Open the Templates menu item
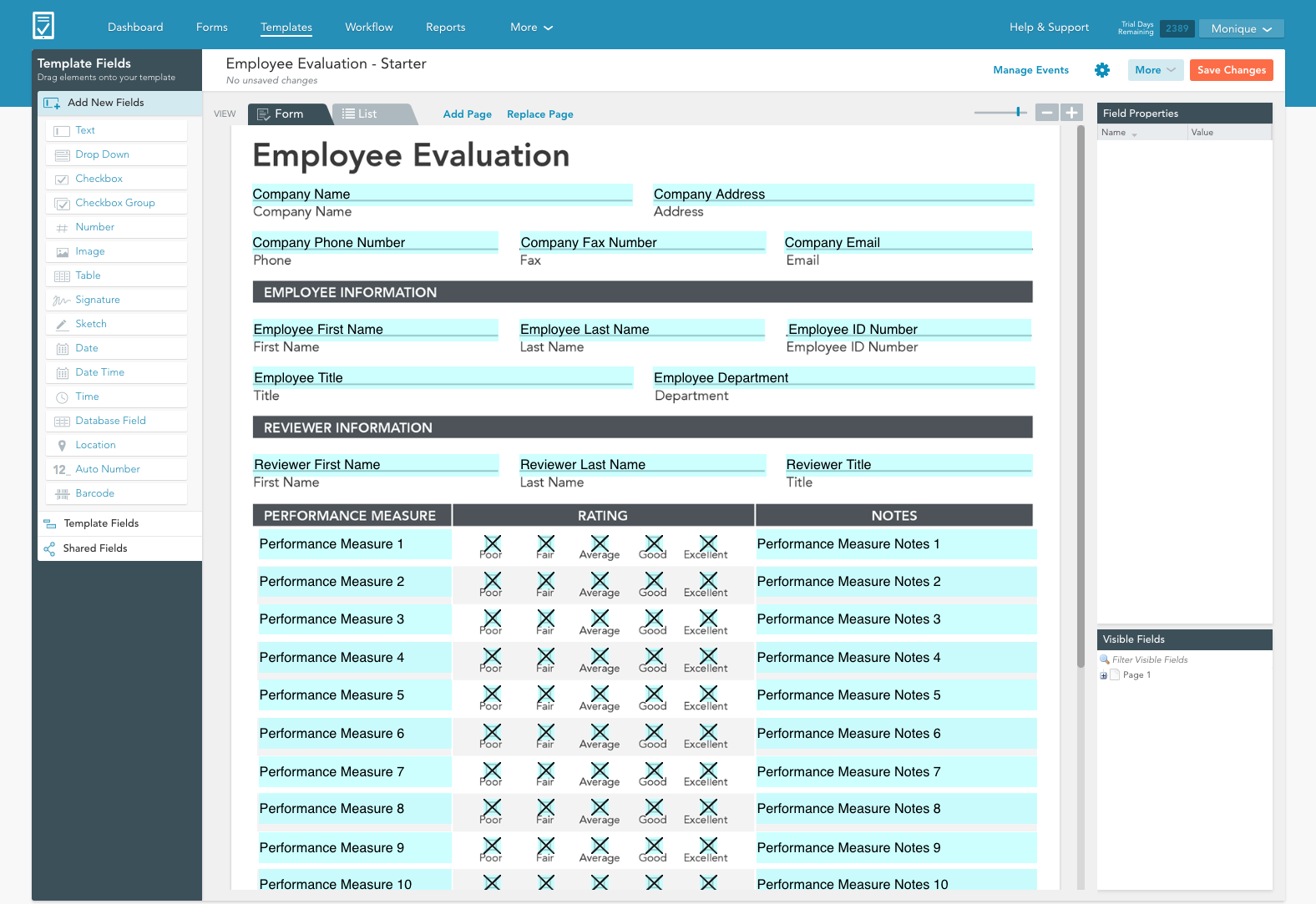The height and width of the screenshot is (904, 1316). 286,28
